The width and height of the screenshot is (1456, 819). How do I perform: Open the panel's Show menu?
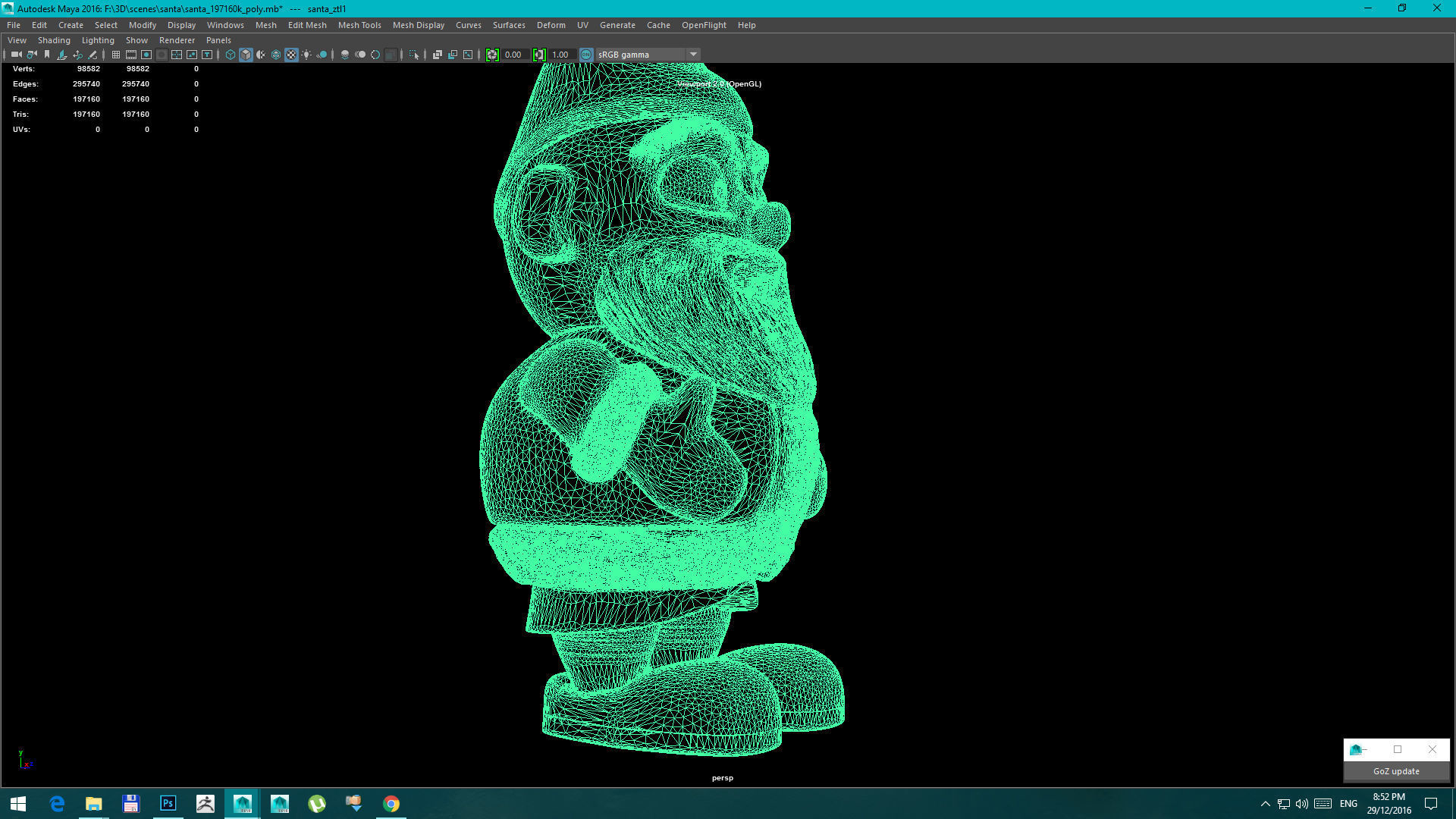136,40
